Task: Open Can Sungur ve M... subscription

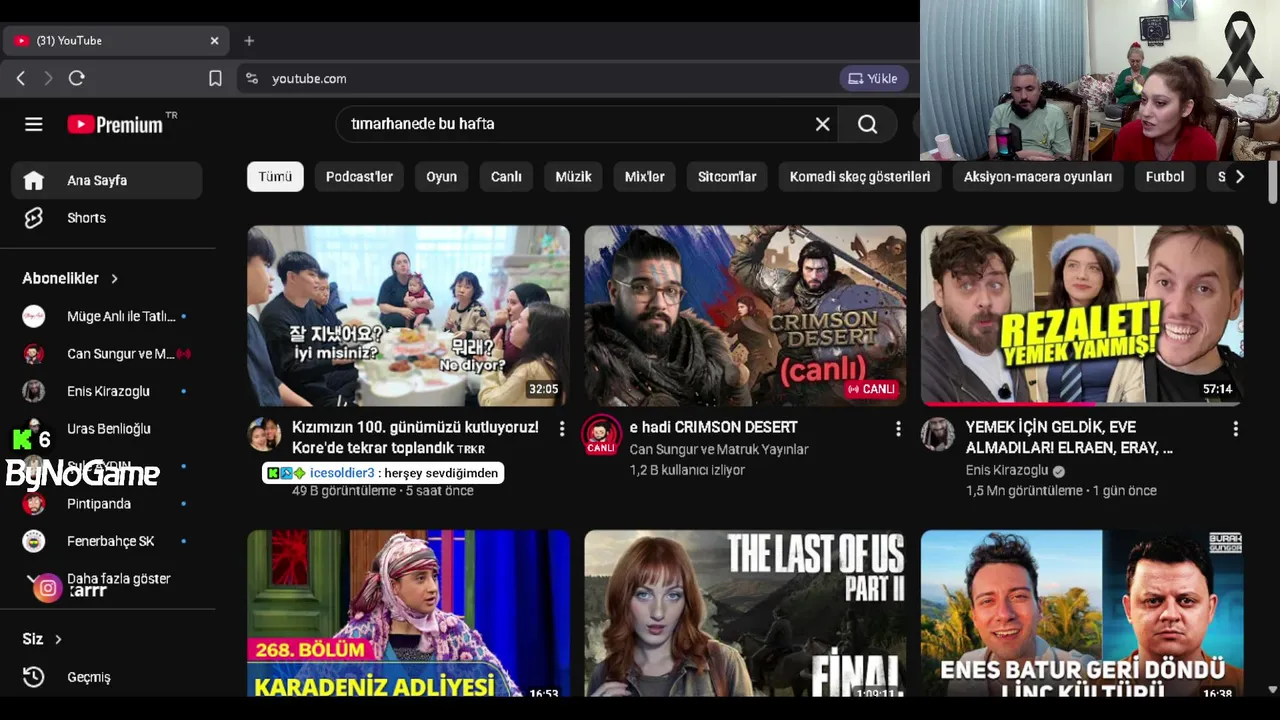Action: click(107, 354)
